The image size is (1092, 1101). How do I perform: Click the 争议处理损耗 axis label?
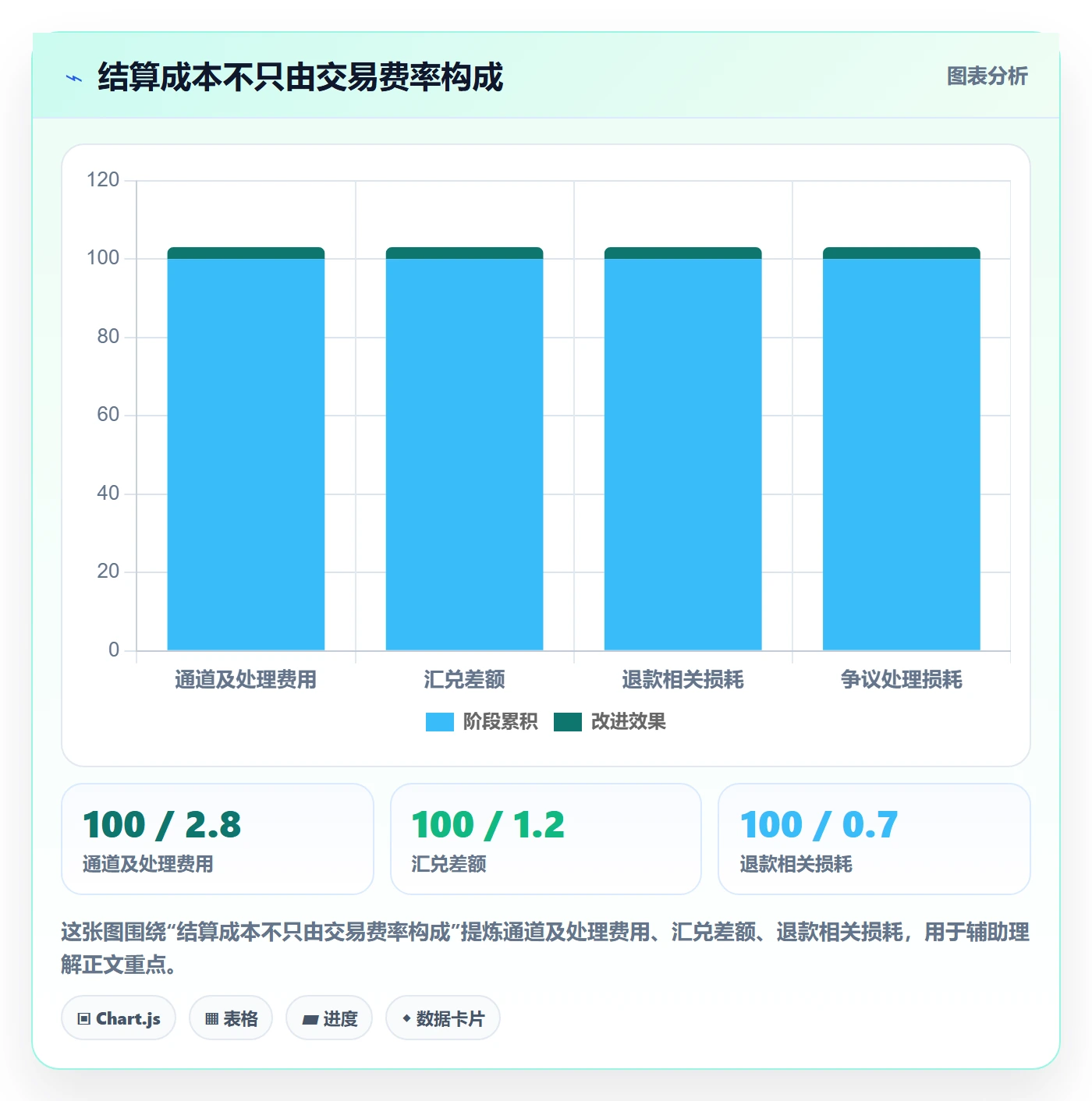(901, 680)
